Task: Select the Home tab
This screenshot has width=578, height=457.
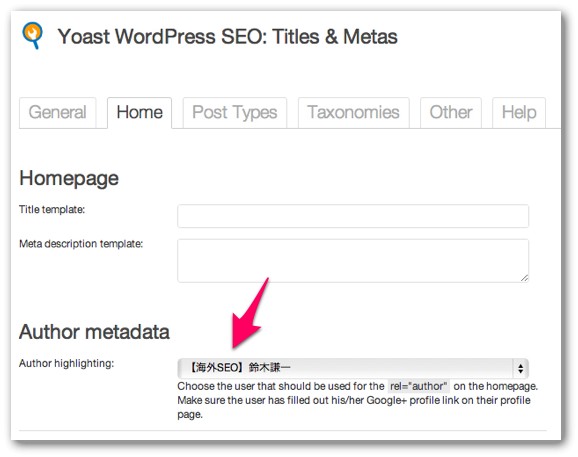Action: click(x=139, y=112)
